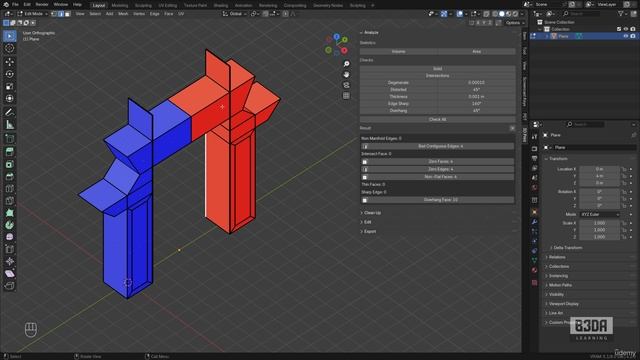Click the Area statistics button

(476, 51)
